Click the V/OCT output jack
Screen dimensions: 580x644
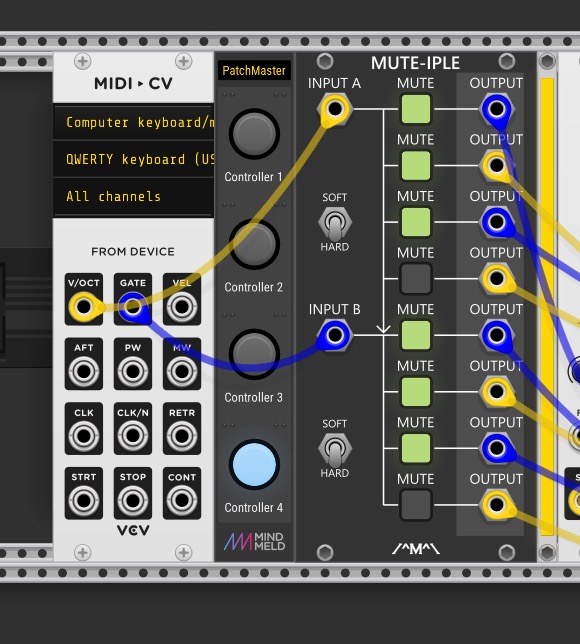pos(84,306)
